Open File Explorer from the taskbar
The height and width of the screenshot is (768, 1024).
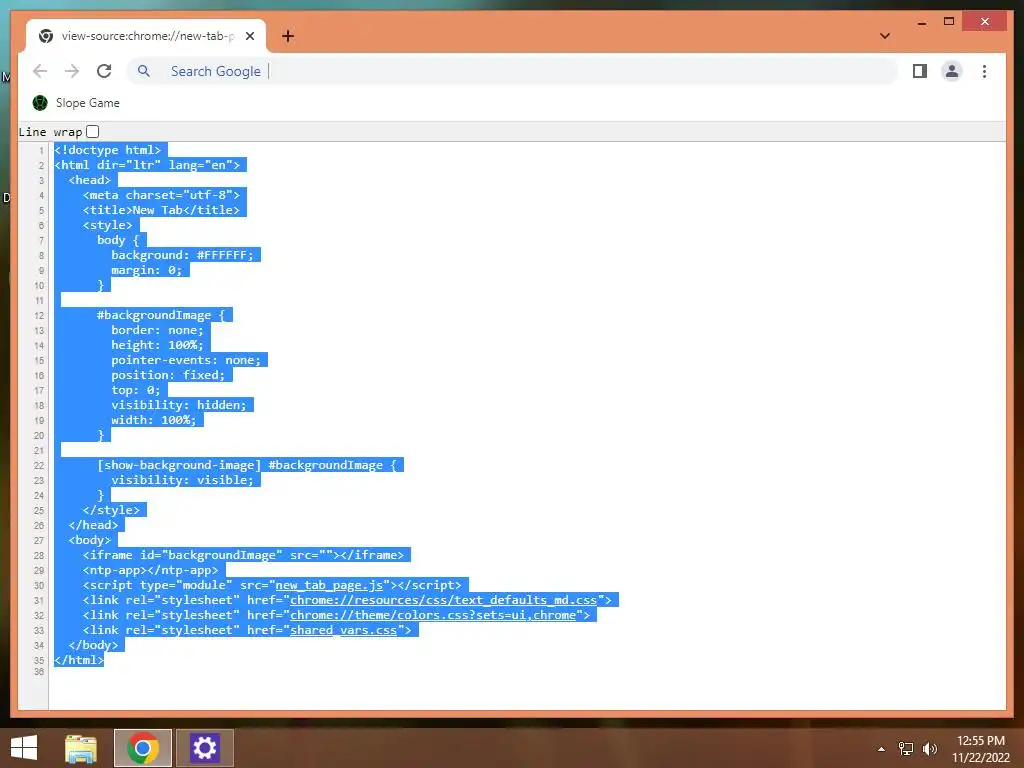[x=81, y=748]
